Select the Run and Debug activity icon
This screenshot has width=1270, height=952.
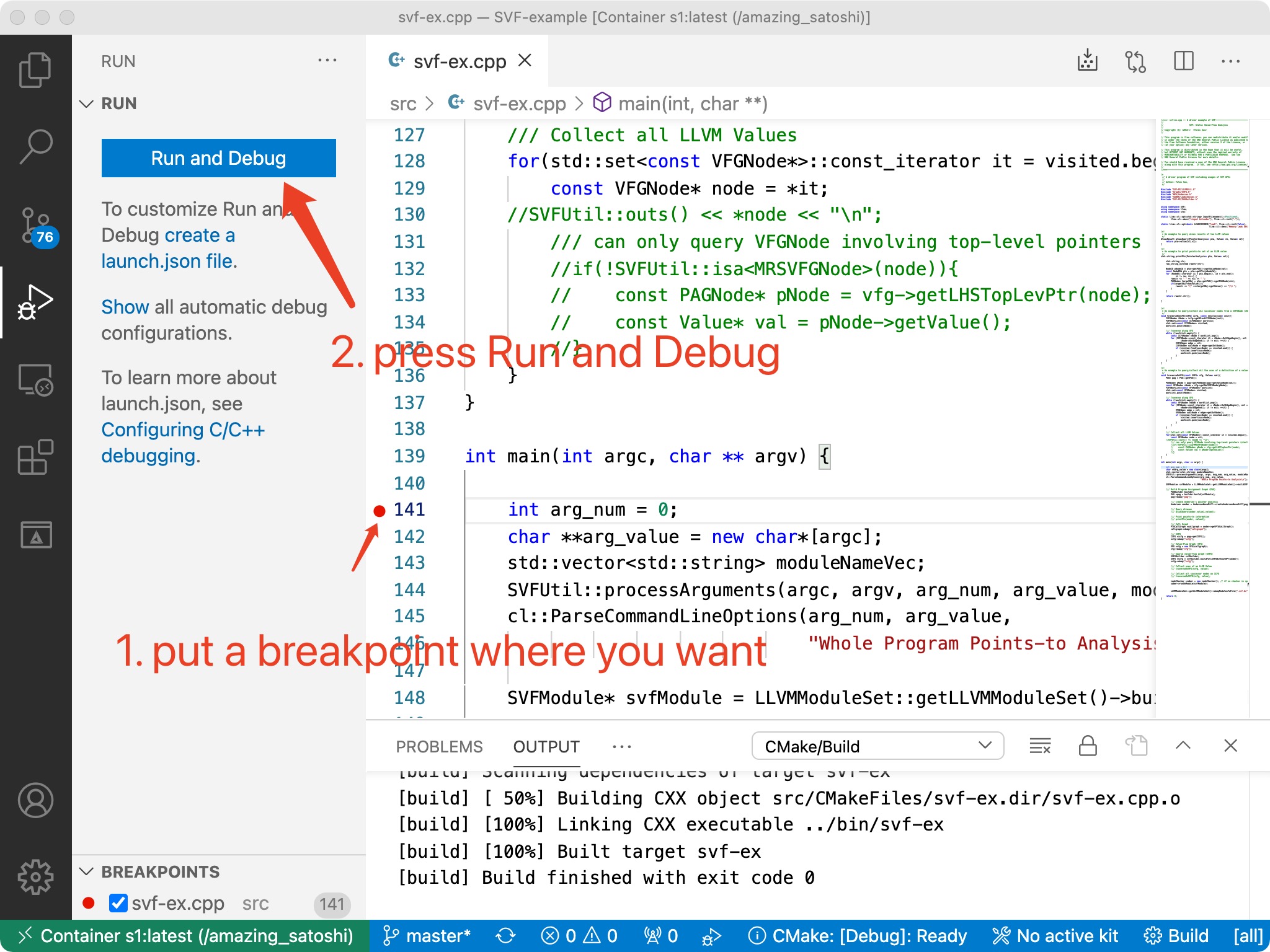pos(35,302)
